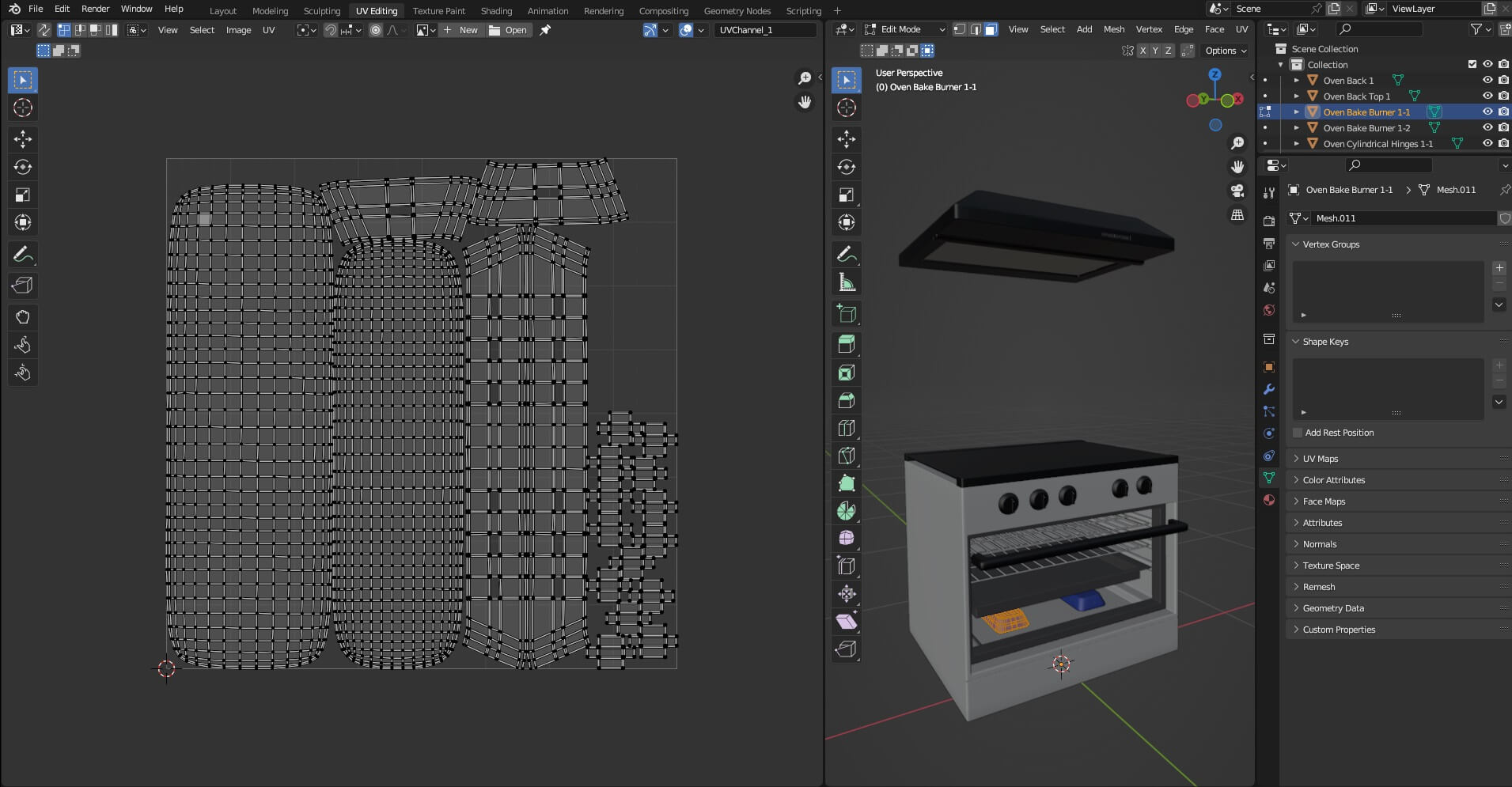Click New image button
Screen dimensions: 1512x787
pos(460,30)
